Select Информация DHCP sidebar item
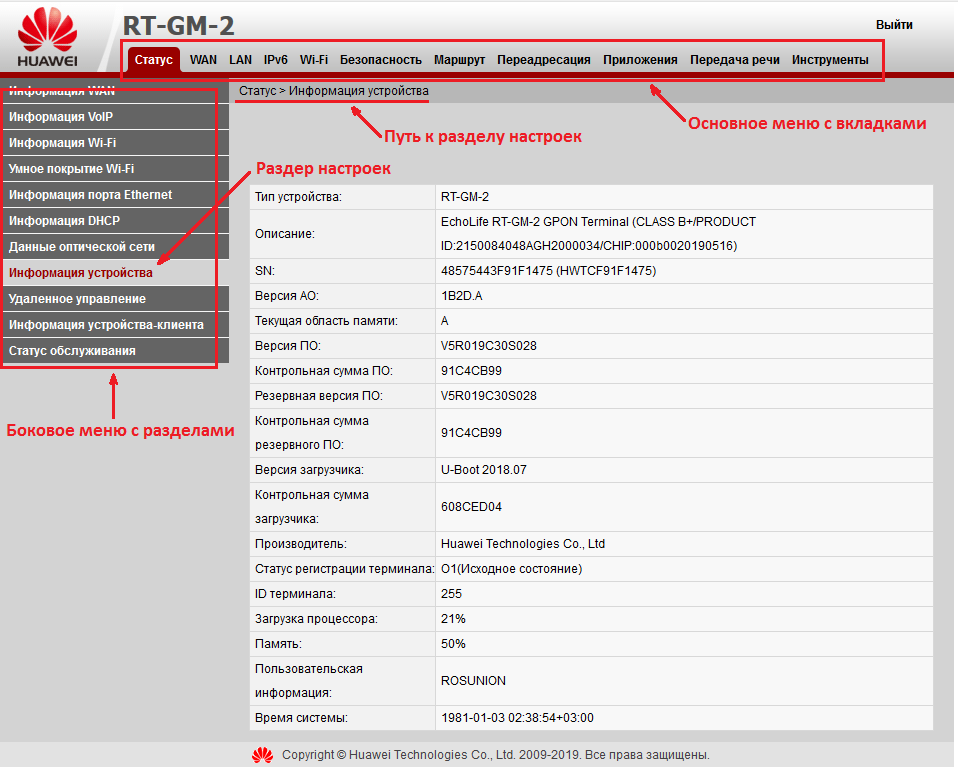The height and width of the screenshot is (770, 958). tap(116, 221)
